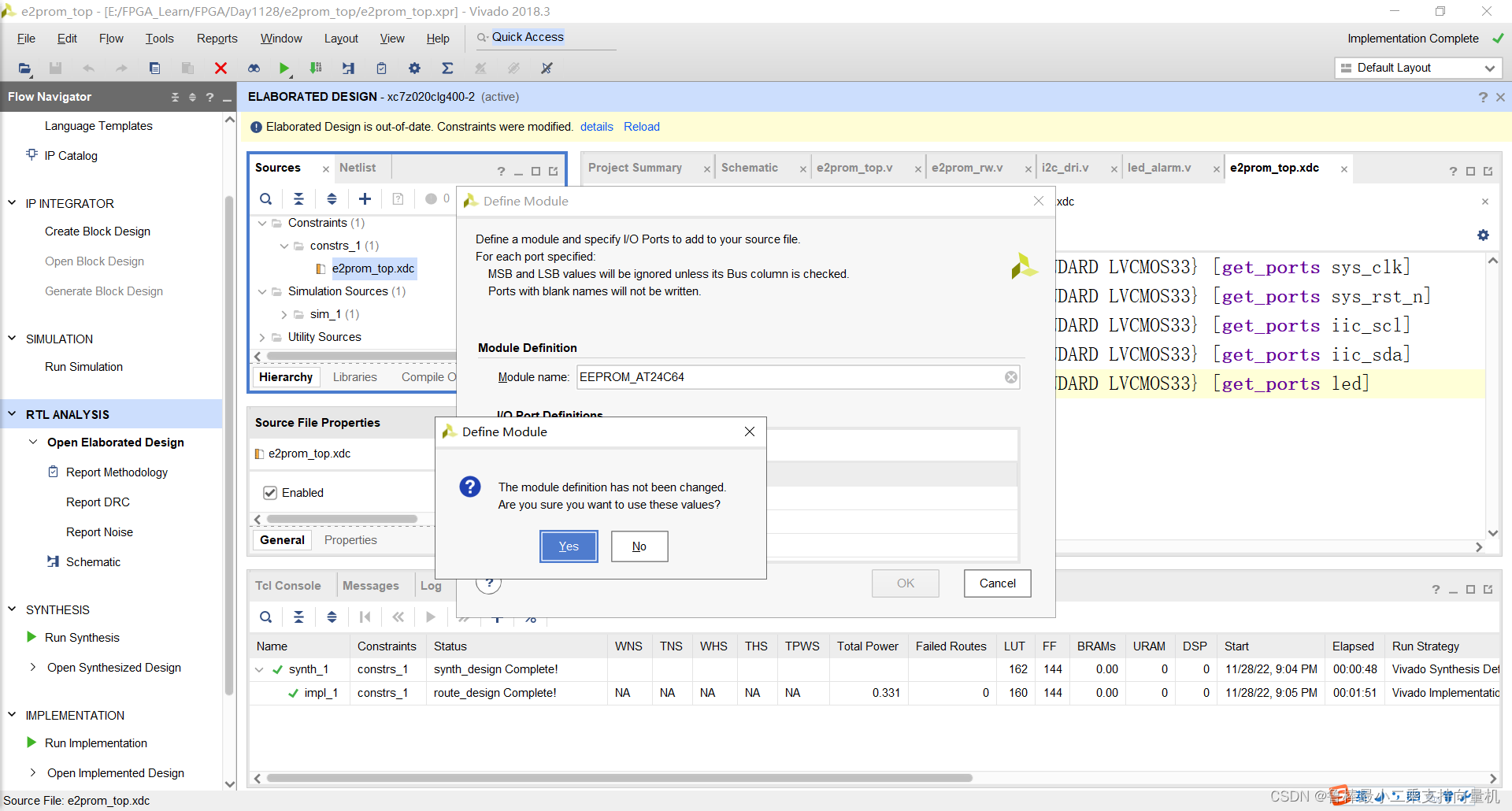Click the Generate Bitstream toolbar icon
Viewport: 1512px width, 811px height.
pos(316,69)
